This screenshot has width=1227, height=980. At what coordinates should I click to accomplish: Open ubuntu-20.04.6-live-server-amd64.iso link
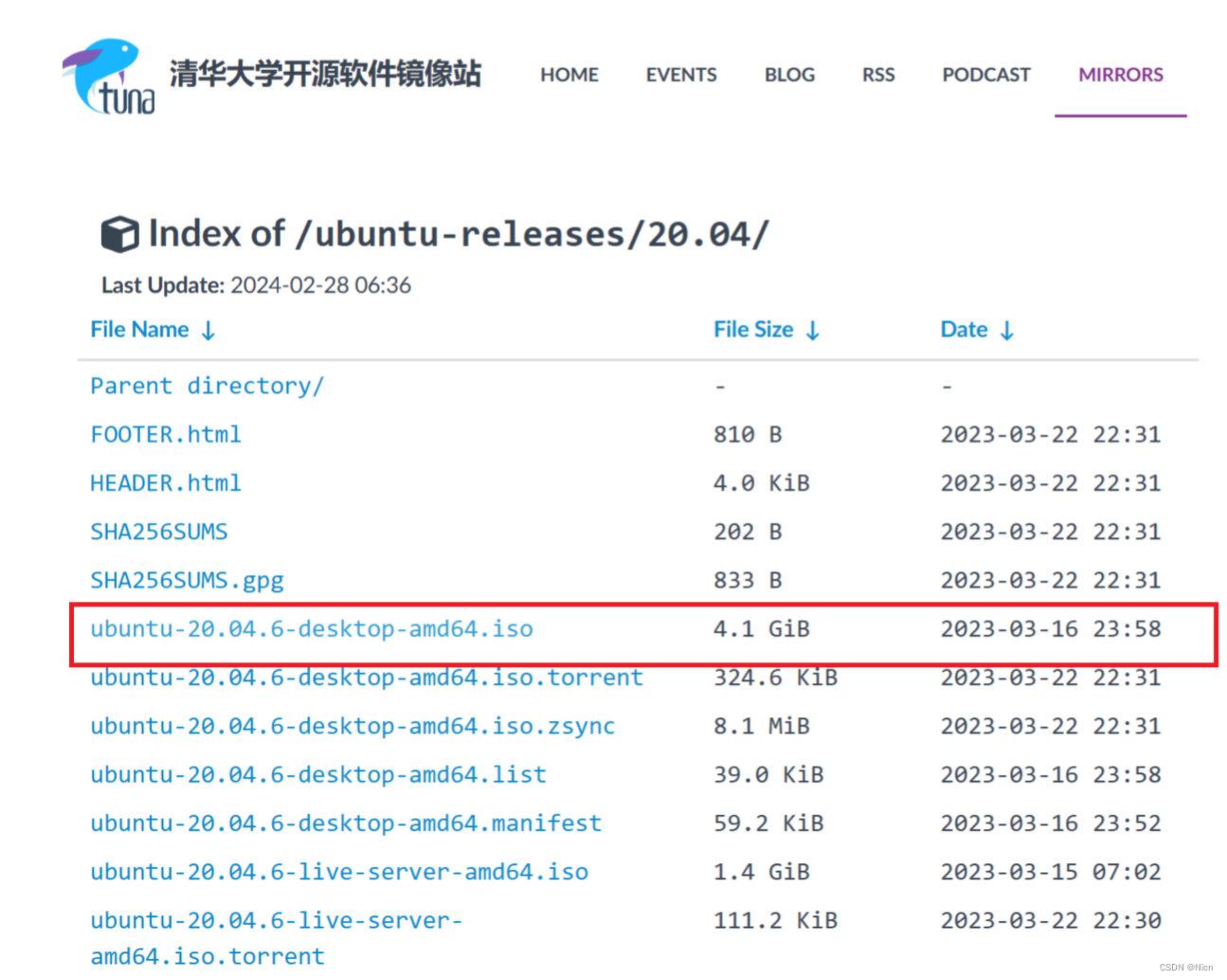coord(338,871)
